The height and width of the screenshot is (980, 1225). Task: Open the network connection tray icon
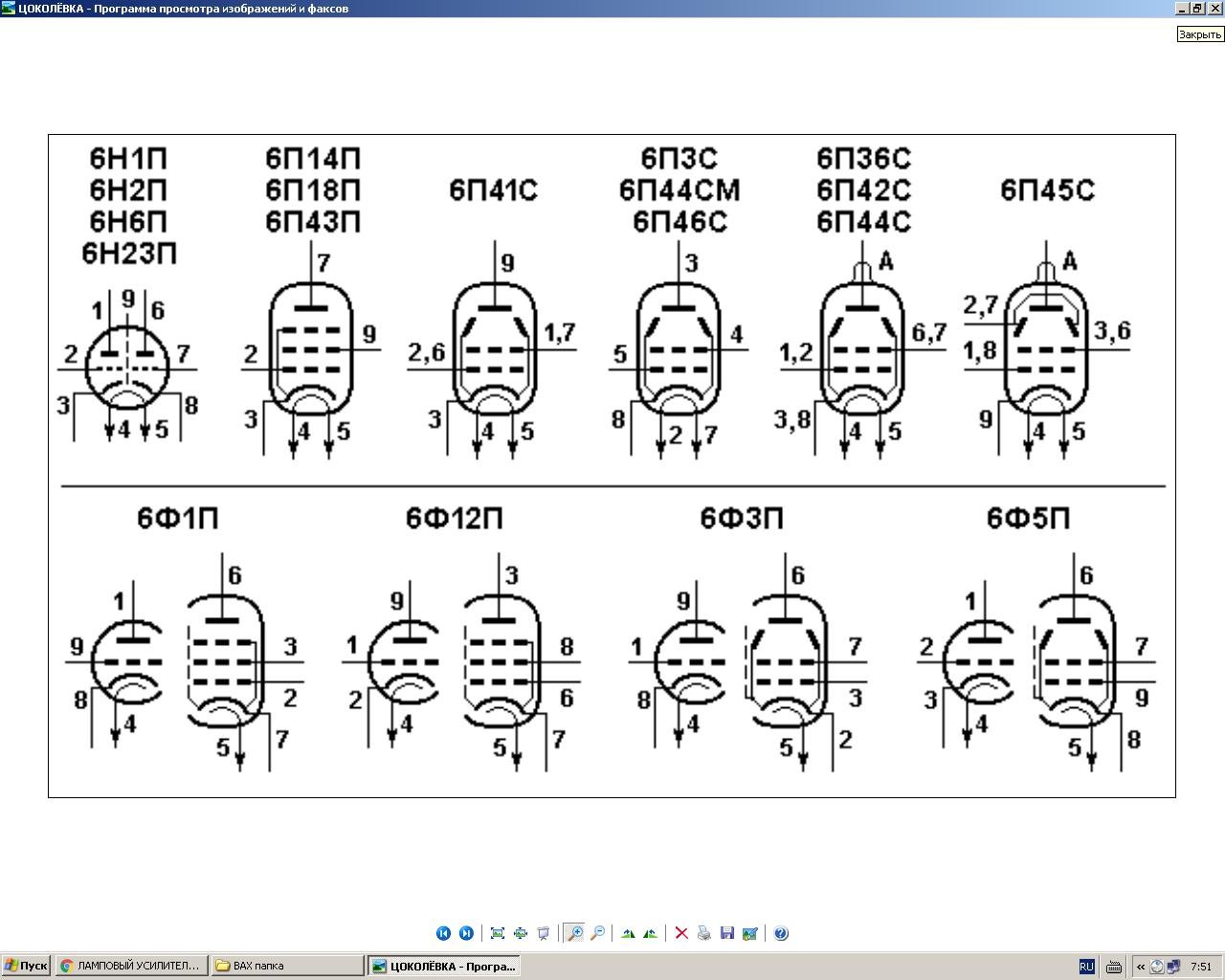[x=1172, y=967]
